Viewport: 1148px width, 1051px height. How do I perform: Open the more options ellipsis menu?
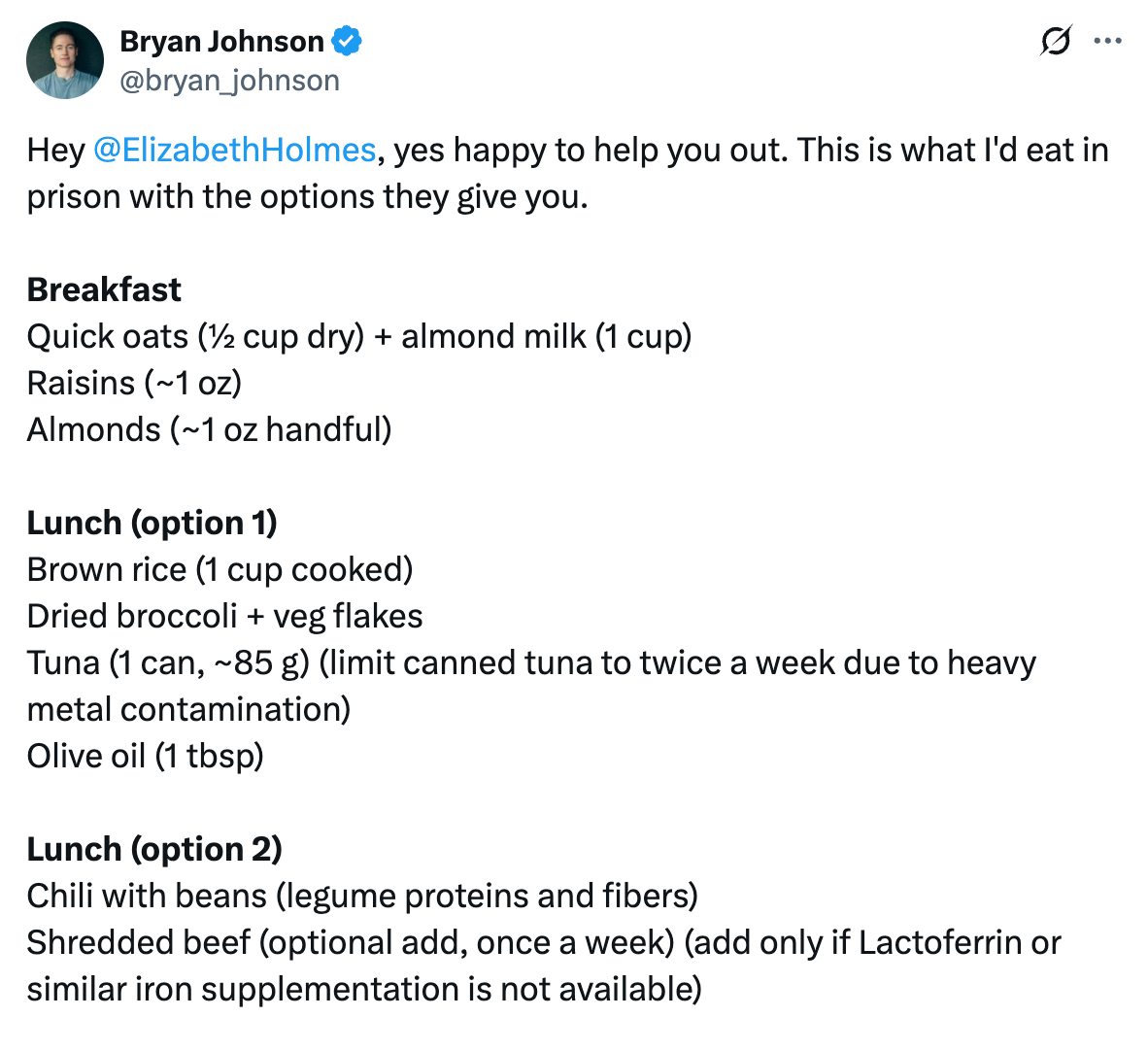click(1107, 41)
